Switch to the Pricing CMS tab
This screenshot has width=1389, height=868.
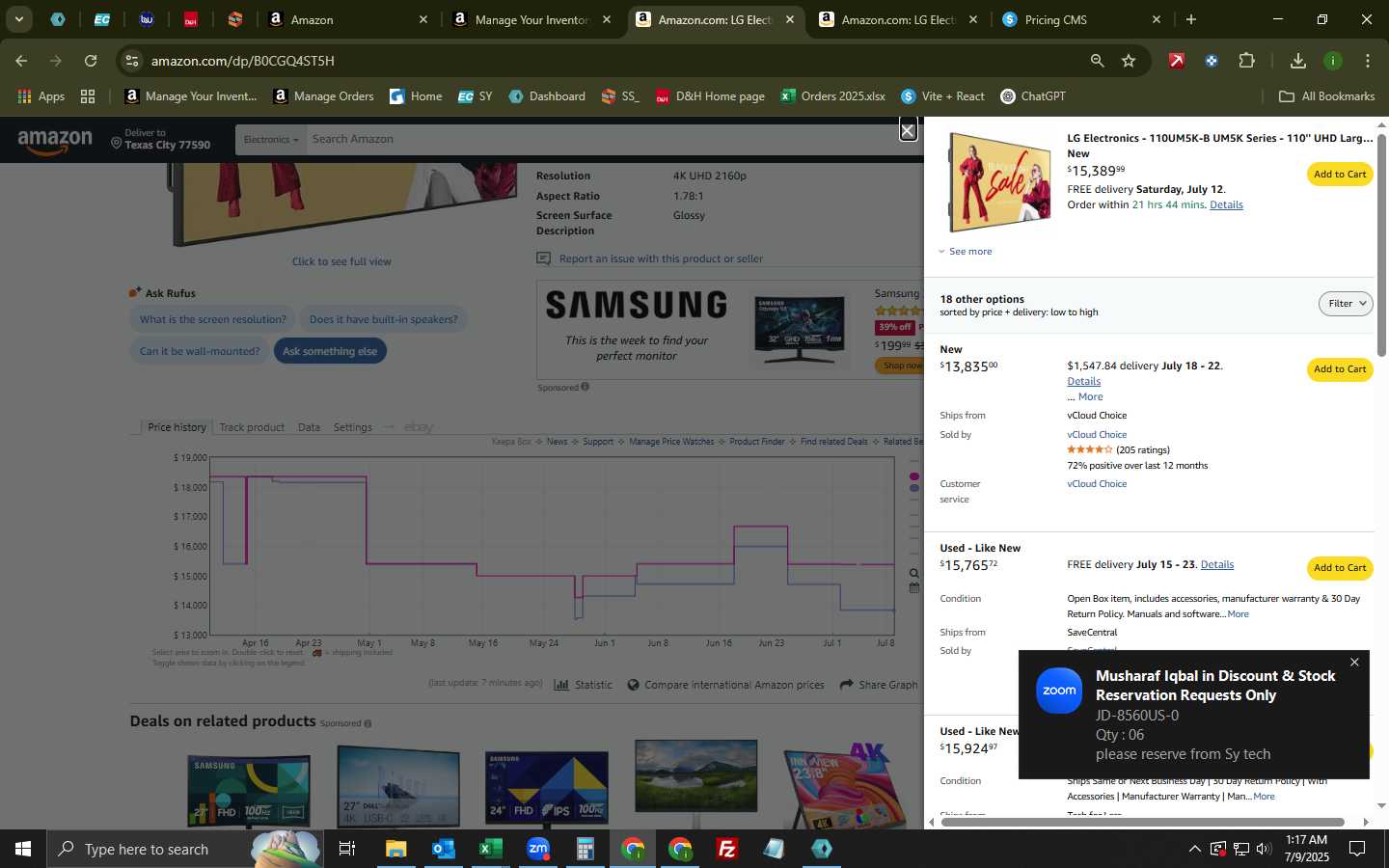(1081, 19)
